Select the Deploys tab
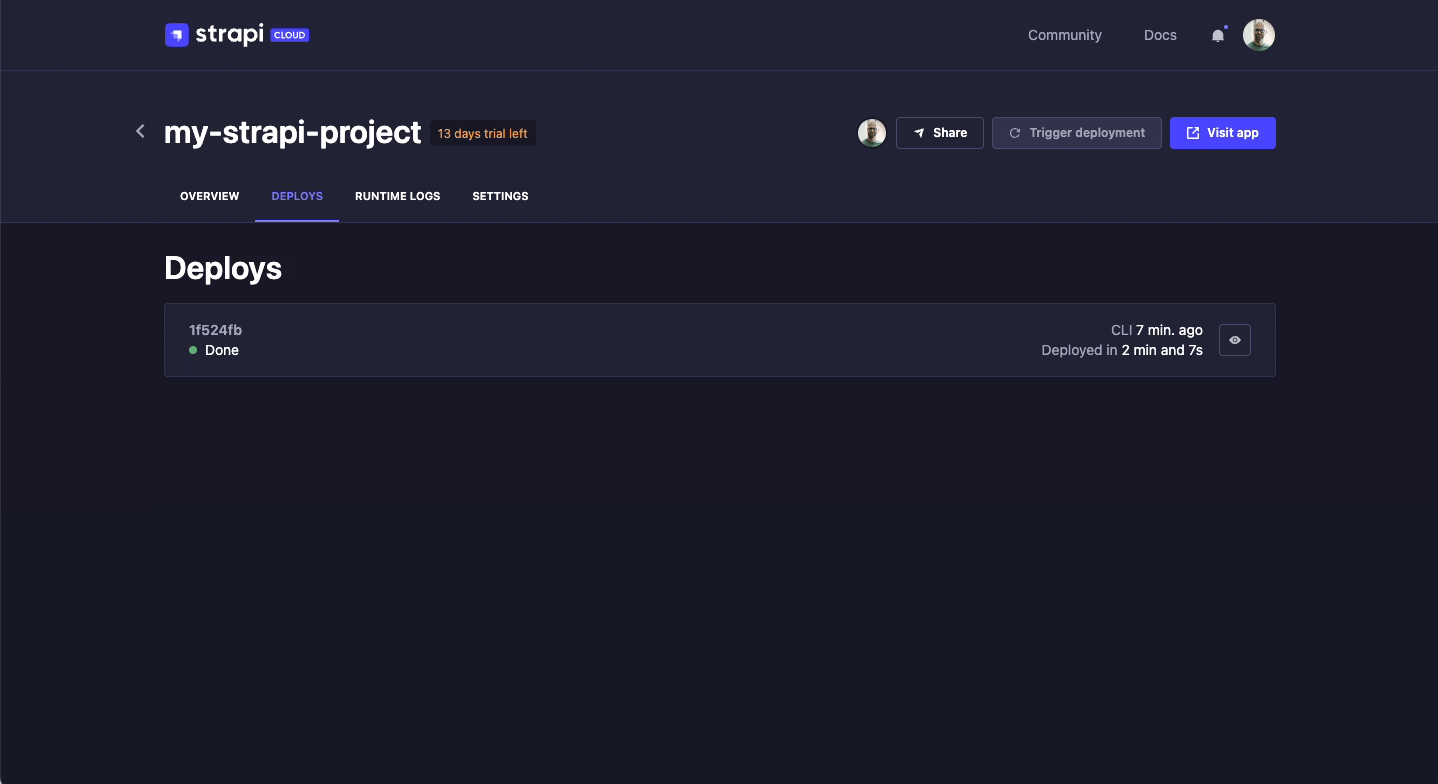 pyautogui.click(x=297, y=196)
